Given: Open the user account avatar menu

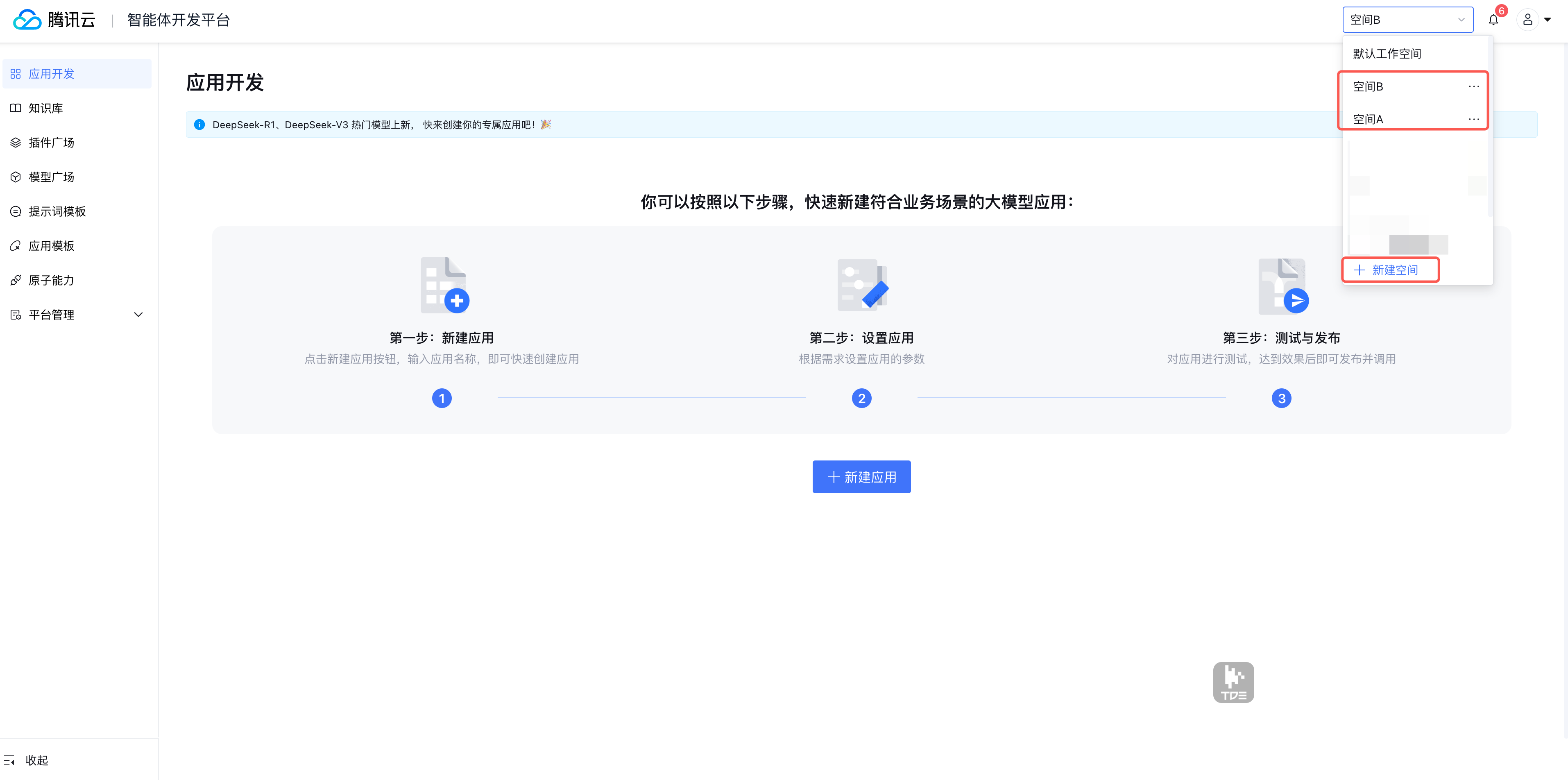Looking at the screenshot, I should pos(1527,20).
